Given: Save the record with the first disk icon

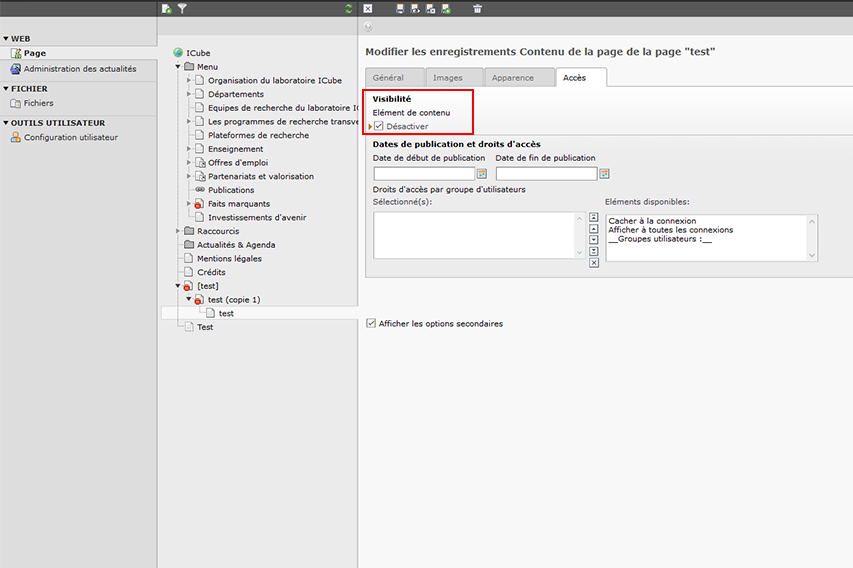Looking at the screenshot, I should click(x=400, y=9).
